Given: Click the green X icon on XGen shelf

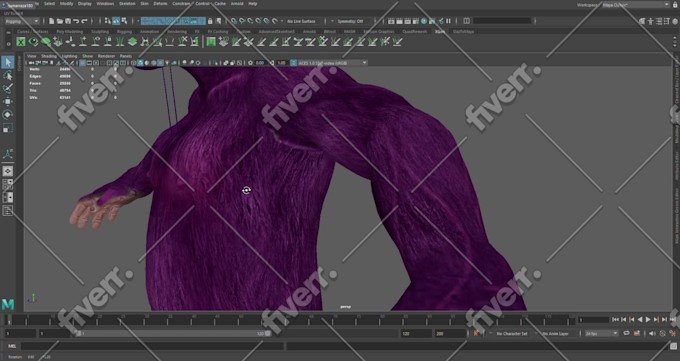Looking at the screenshot, I should point(21,42).
